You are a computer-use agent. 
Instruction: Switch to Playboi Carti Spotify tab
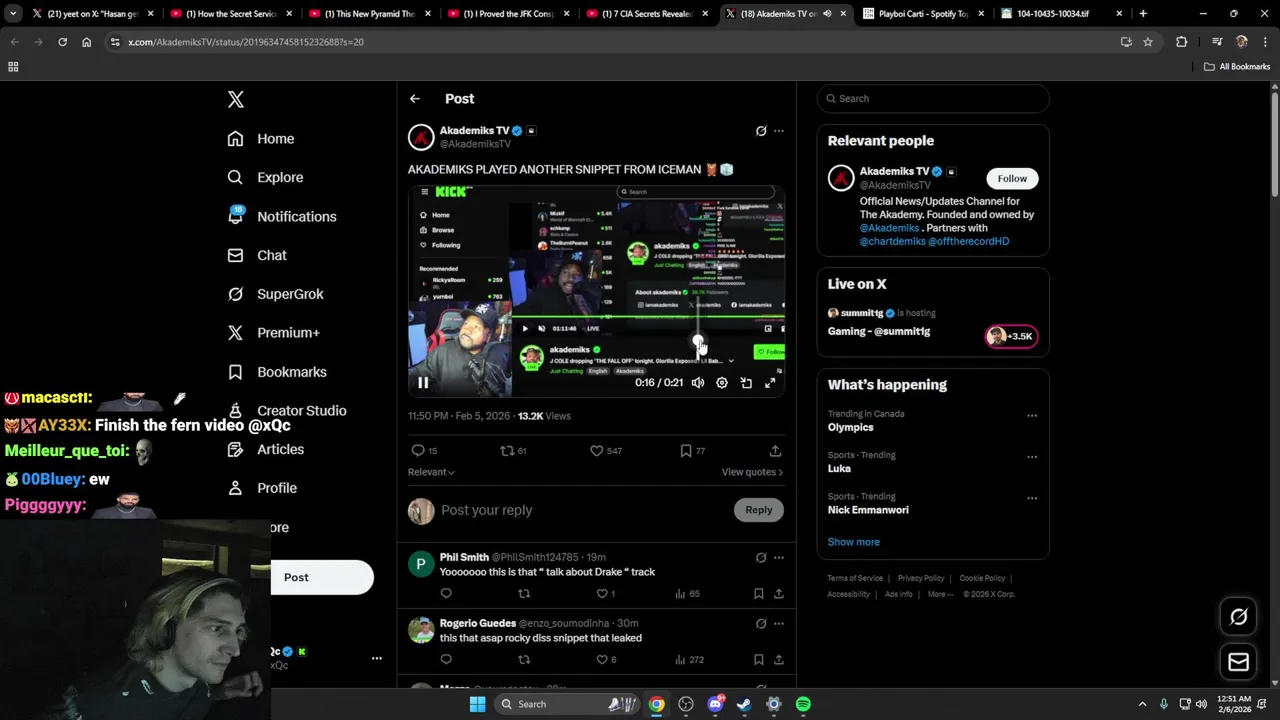point(922,14)
